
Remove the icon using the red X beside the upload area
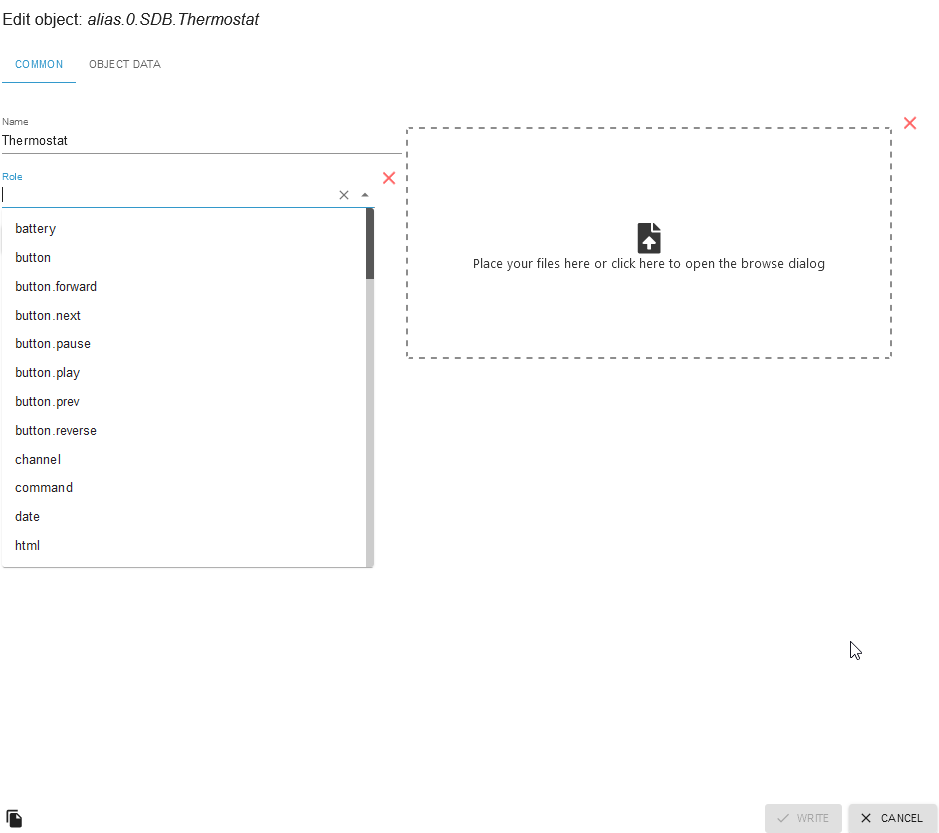point(910,123)
